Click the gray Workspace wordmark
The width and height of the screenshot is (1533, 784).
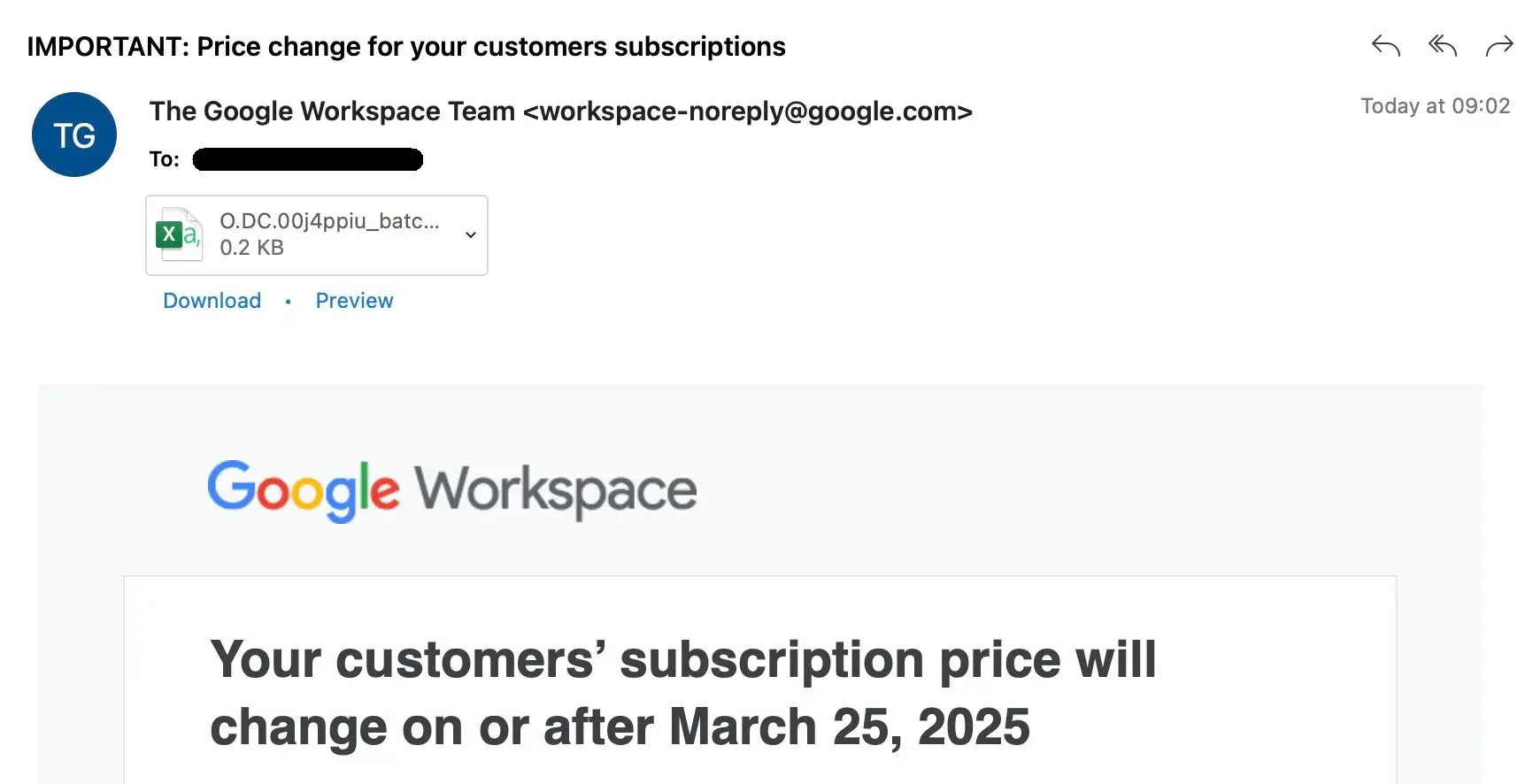[556, 489]
